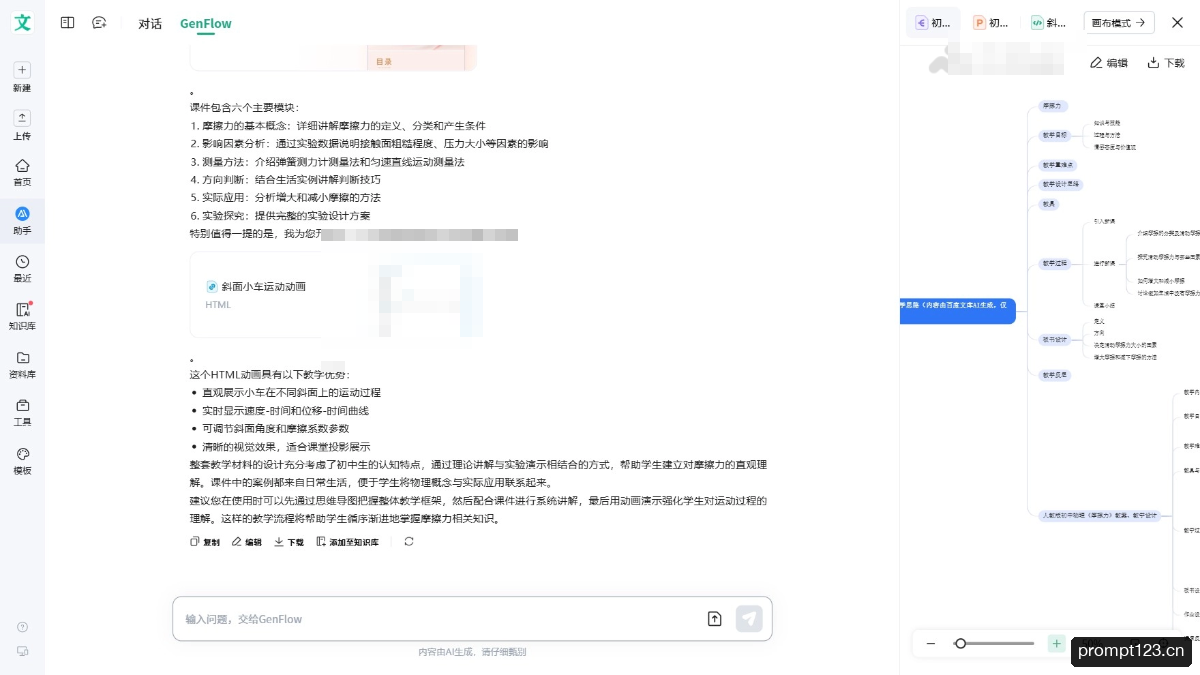Select the 教学目标 mind map node

pyautogui.click(x=1055, y=134)
